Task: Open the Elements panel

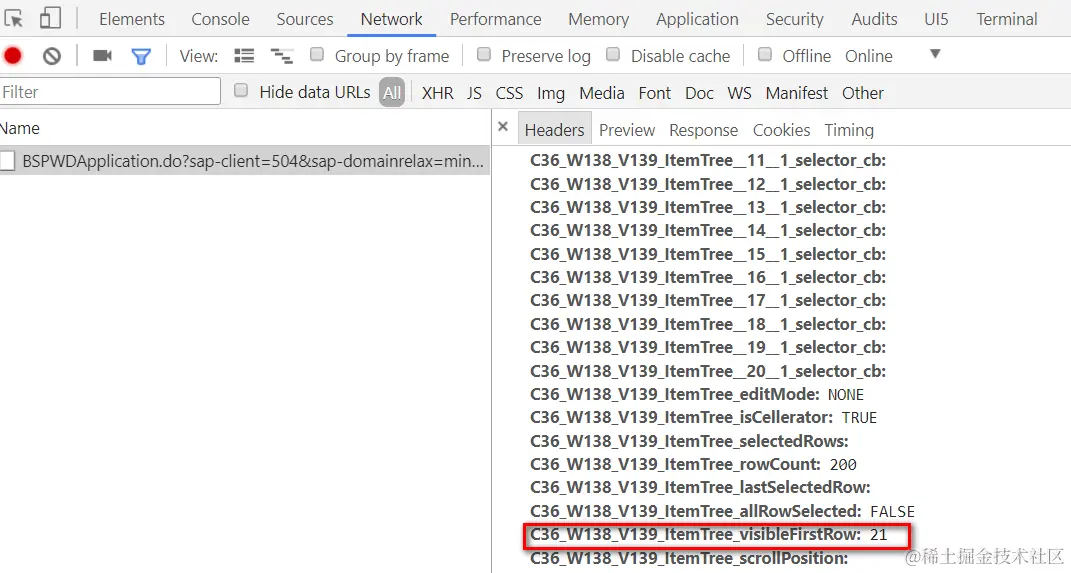Action: click(132, 19)
